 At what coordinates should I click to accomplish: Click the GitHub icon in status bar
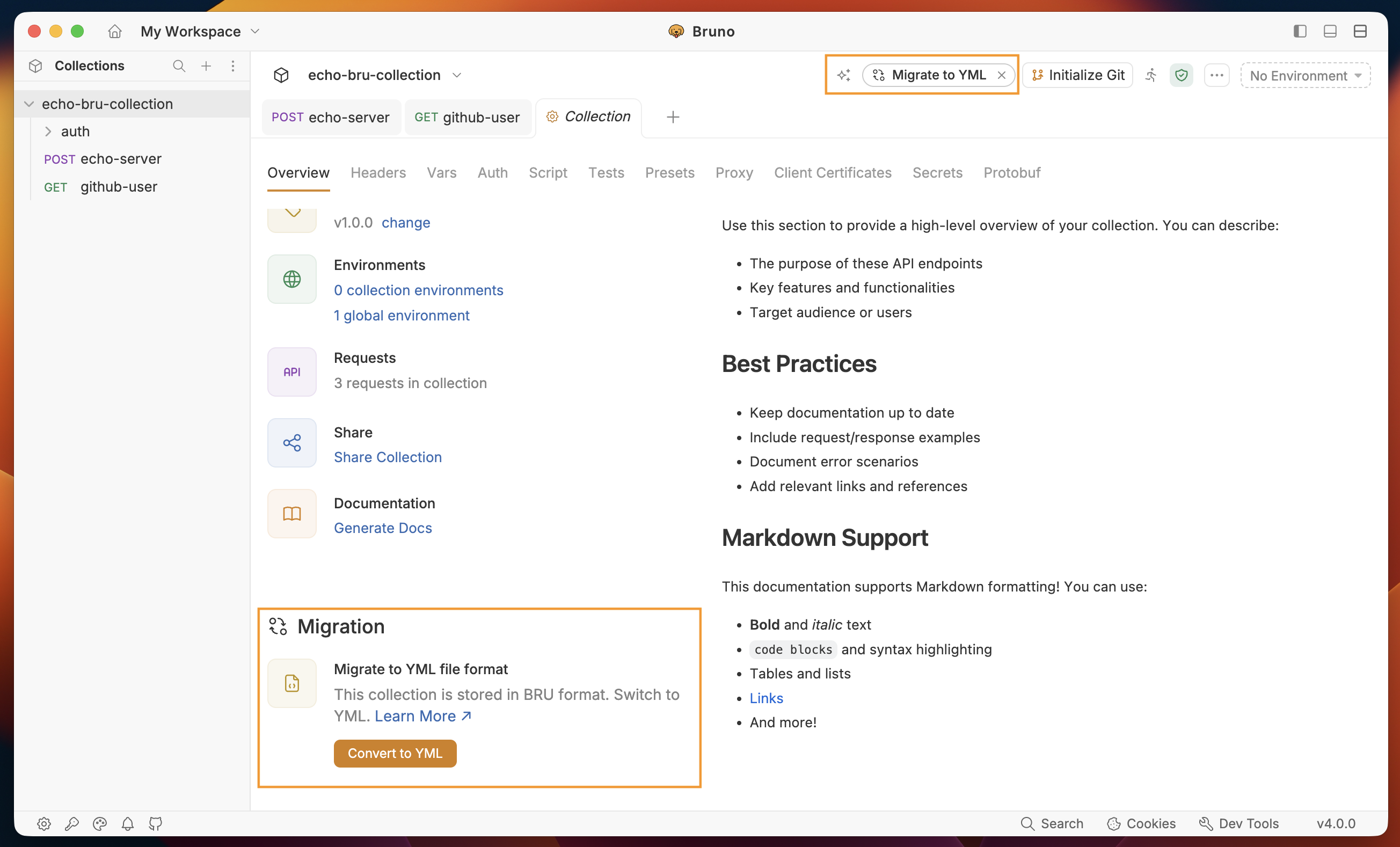tap(155, 824)
